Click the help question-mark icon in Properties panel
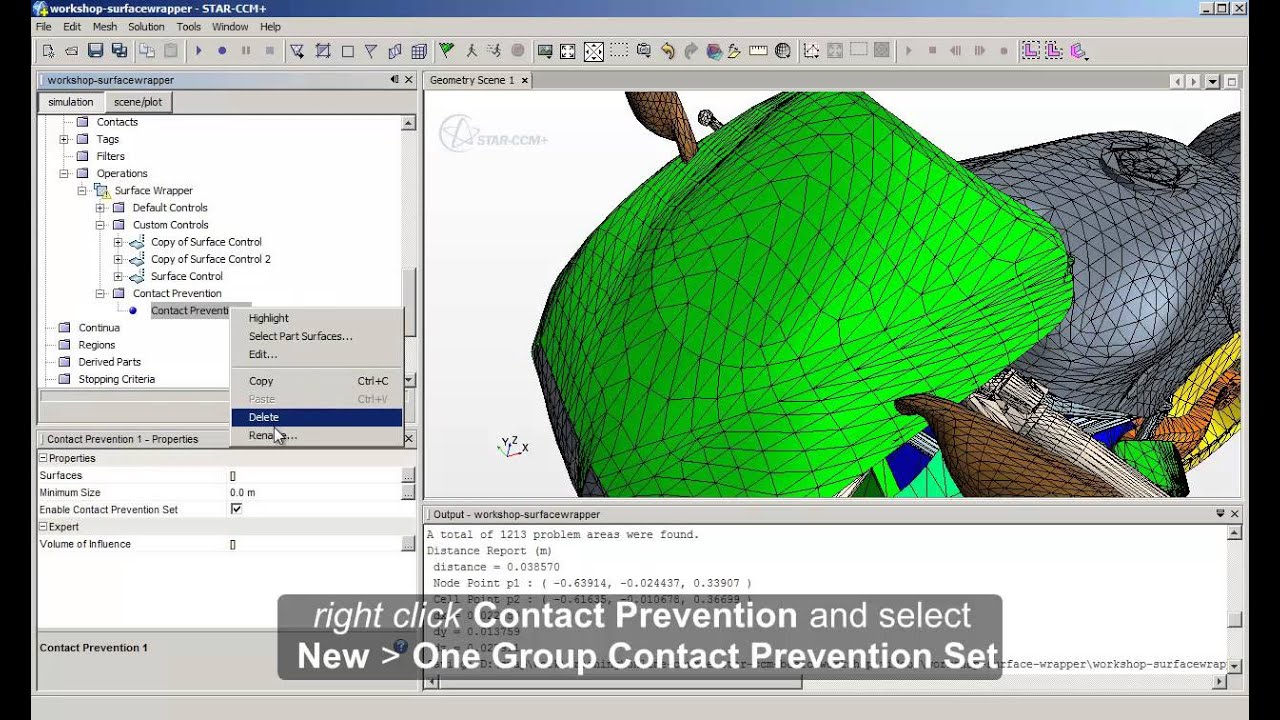1280x720 pixels. click(401, 647)
